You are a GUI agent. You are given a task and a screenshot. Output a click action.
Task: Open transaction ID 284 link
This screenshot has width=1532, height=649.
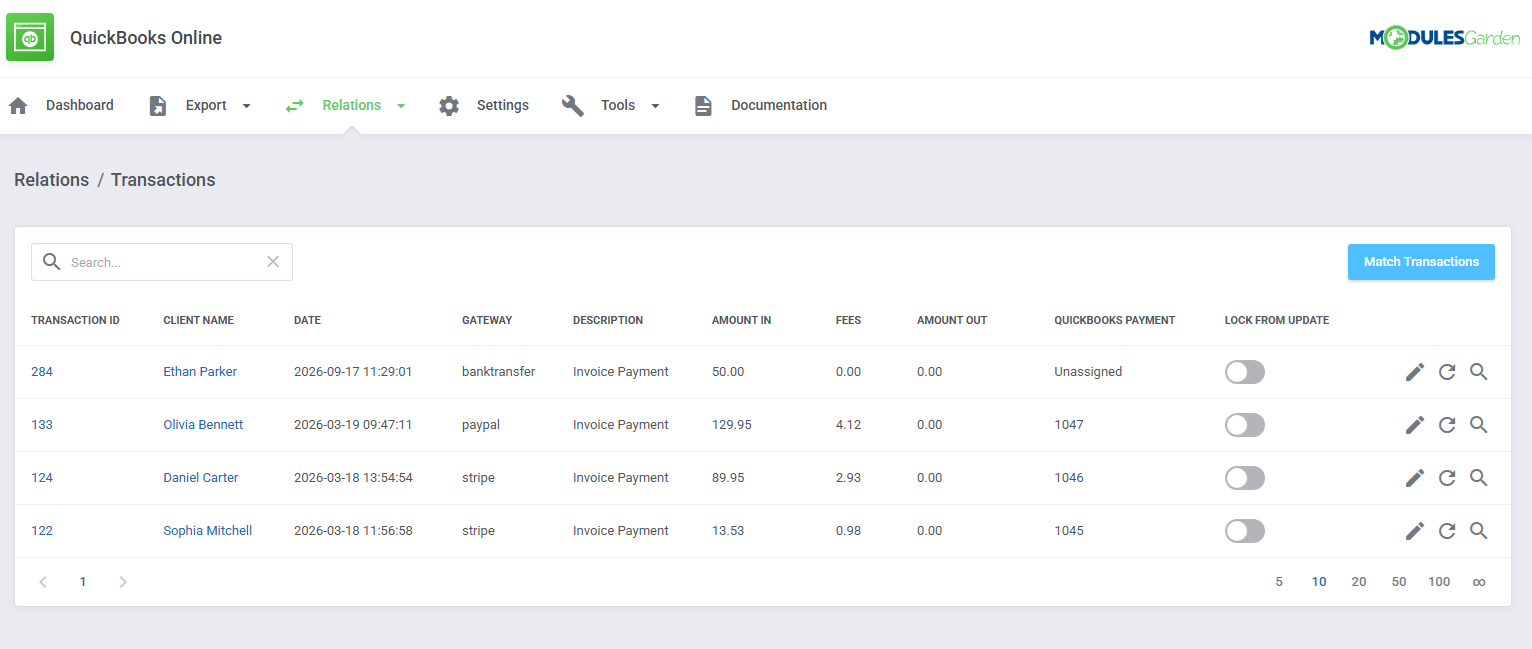(42, 372)
